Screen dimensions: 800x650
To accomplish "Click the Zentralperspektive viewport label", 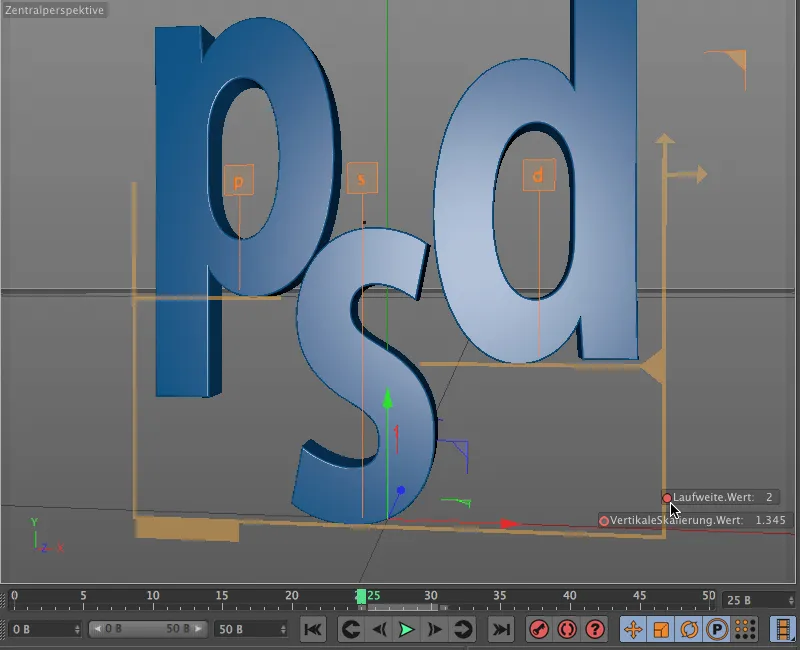I will pyautogui.click(x=54, y=10).
